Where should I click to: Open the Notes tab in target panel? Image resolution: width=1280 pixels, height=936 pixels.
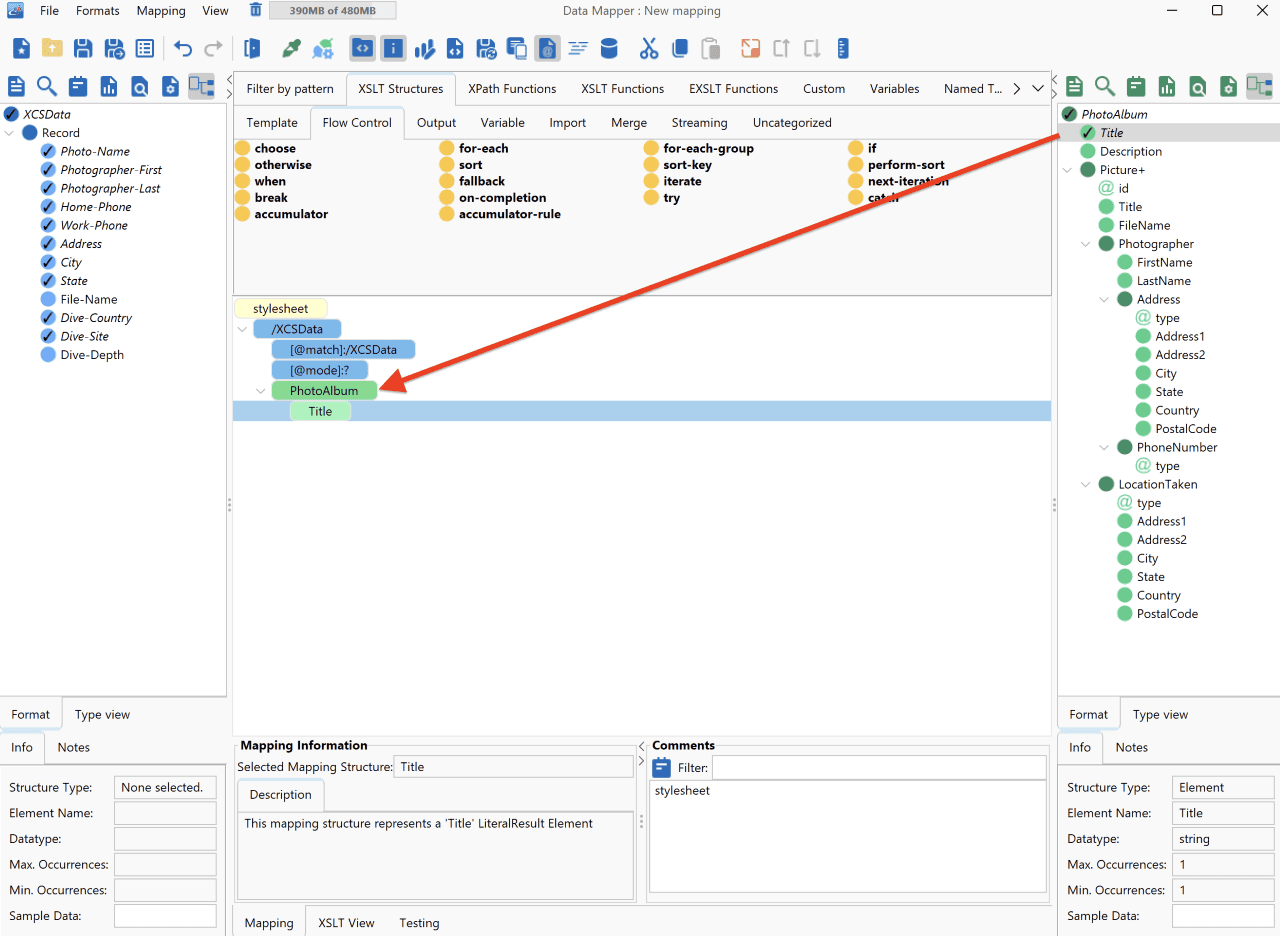(x=1131, y=747)
